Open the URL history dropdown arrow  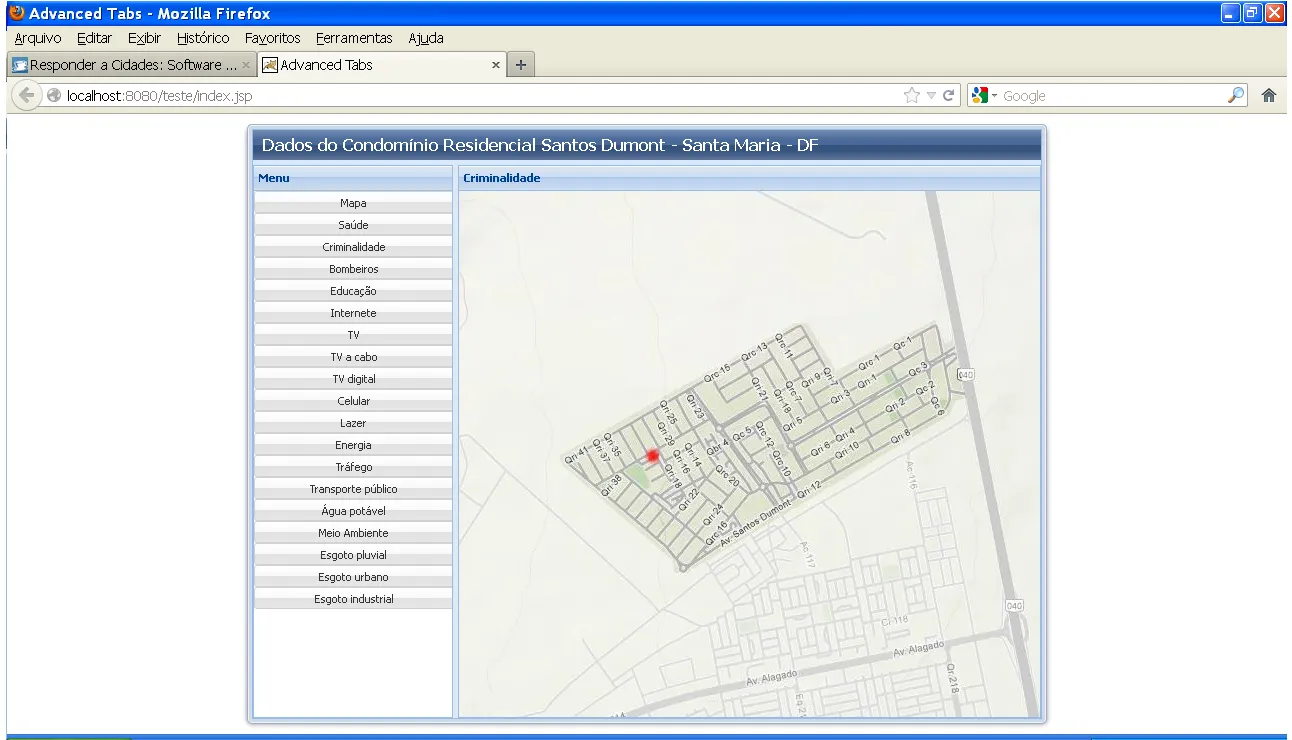pyautogui.click(x=931, y=96)
